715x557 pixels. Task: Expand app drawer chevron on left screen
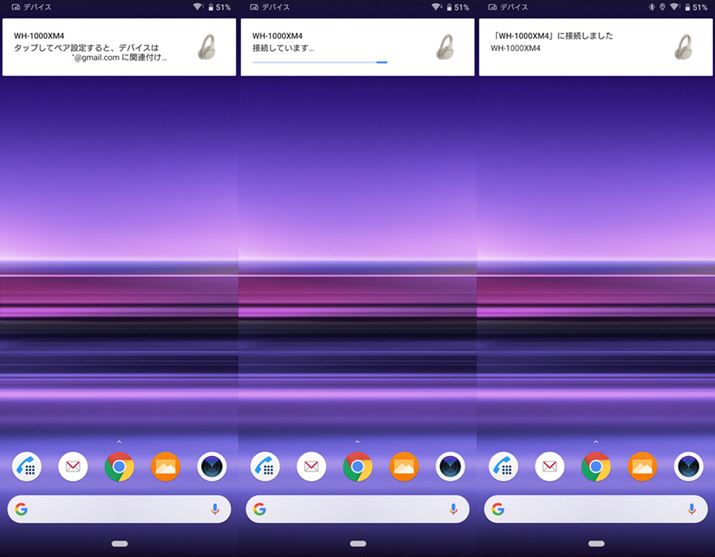pos(119,441)
